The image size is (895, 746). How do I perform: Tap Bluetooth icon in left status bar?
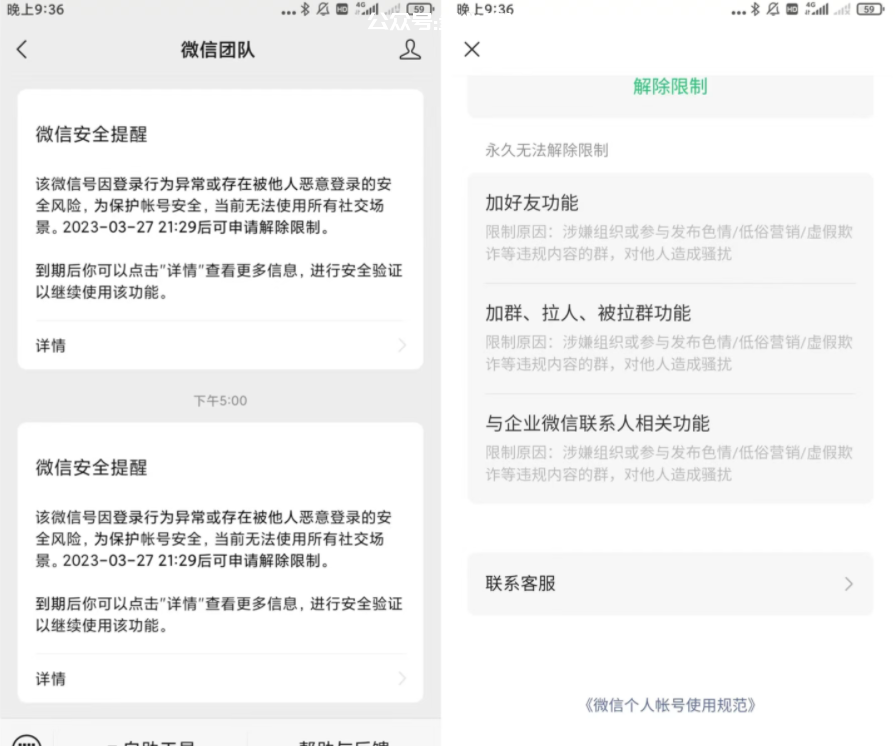coord(305,9)
